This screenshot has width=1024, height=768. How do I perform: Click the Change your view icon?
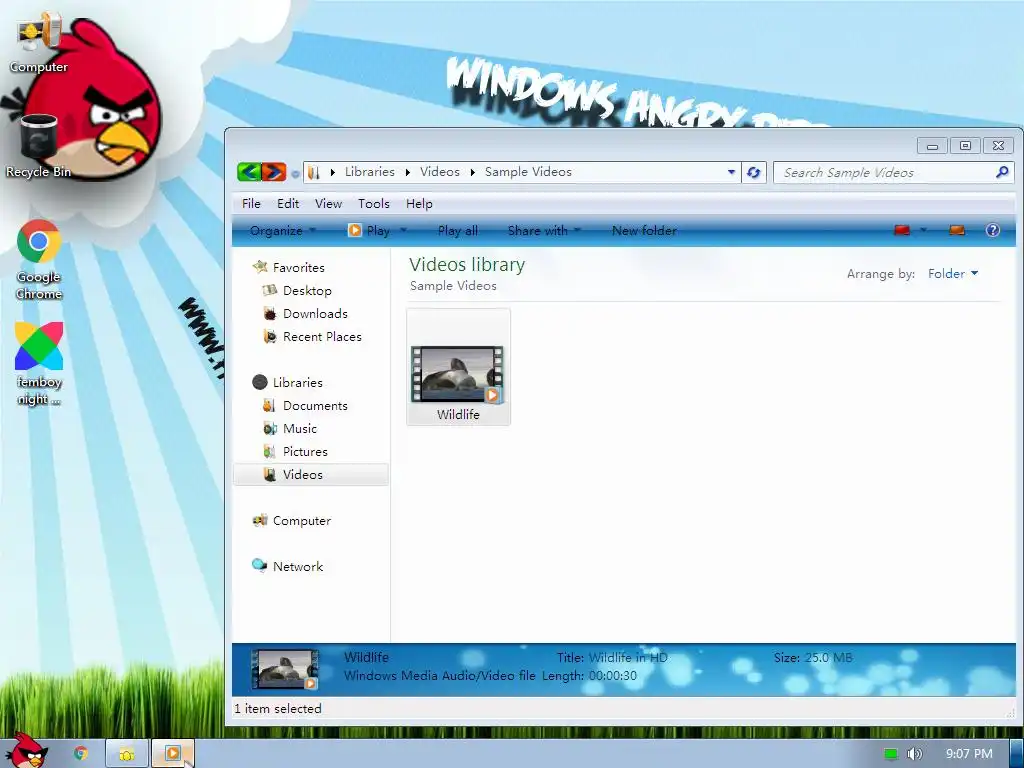click(902, 230)
